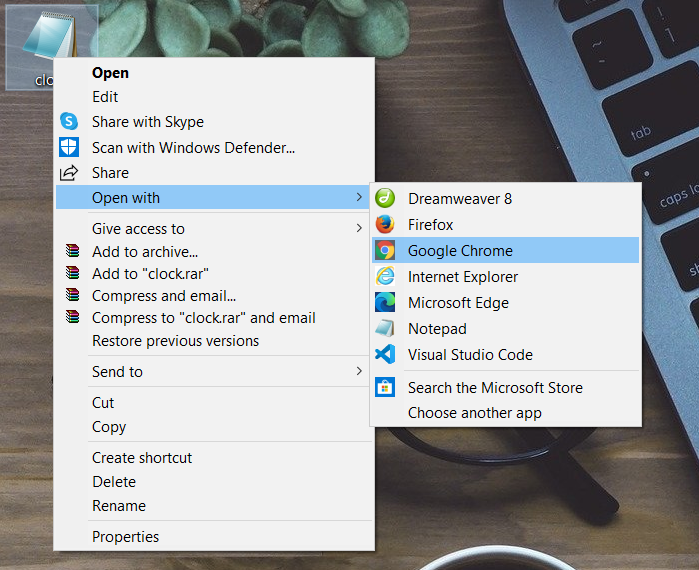The width and height of the screenshot is (699, 570).
Task: Choose Compress to "clock.rar" and email
Action: 214,318
